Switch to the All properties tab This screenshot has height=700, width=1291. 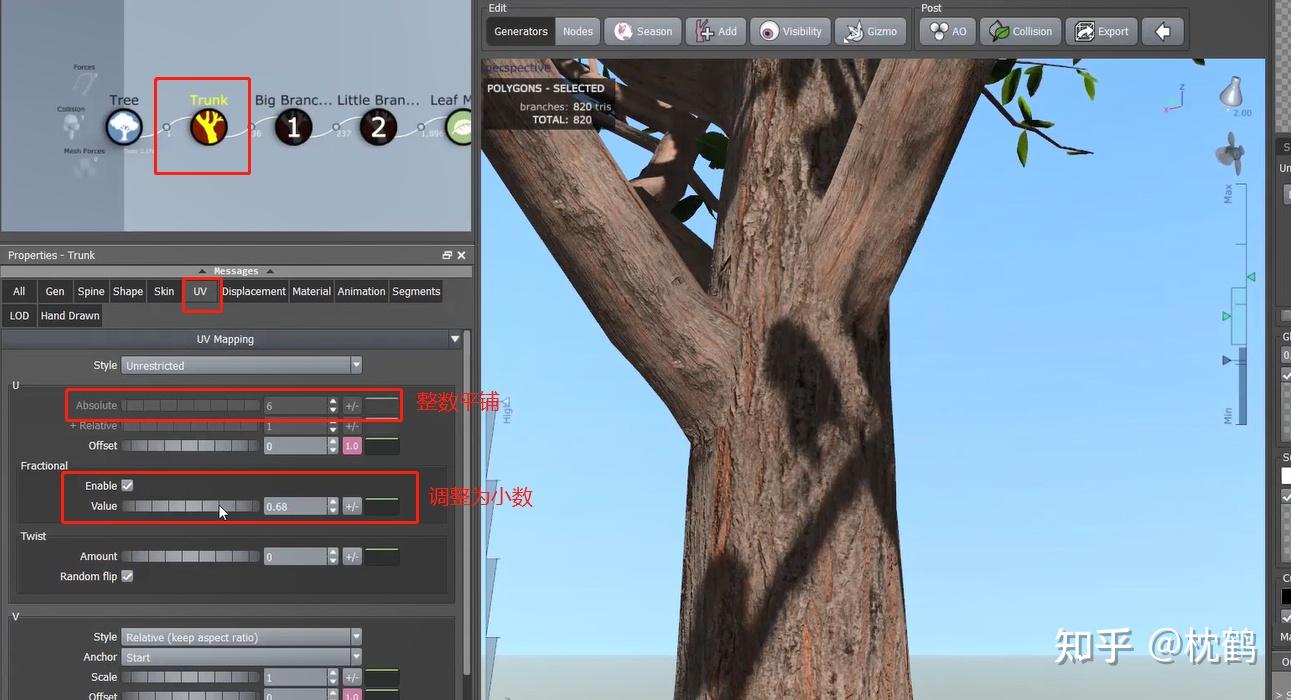[x=19, y=291]
